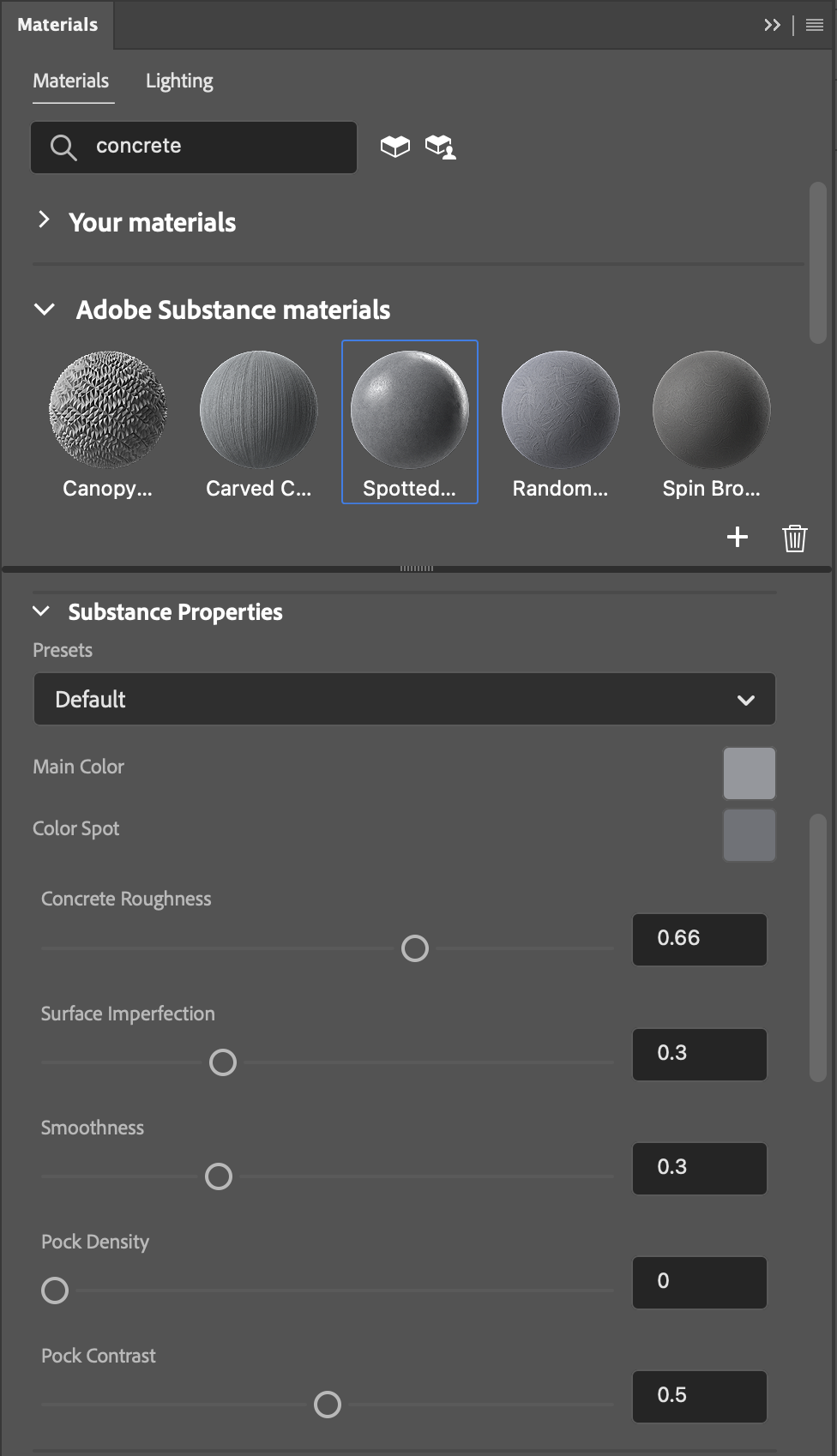Click the Concrete Roughness slider handle
This screenshot has width=837, height=1456.
click(x=415, y=948)
